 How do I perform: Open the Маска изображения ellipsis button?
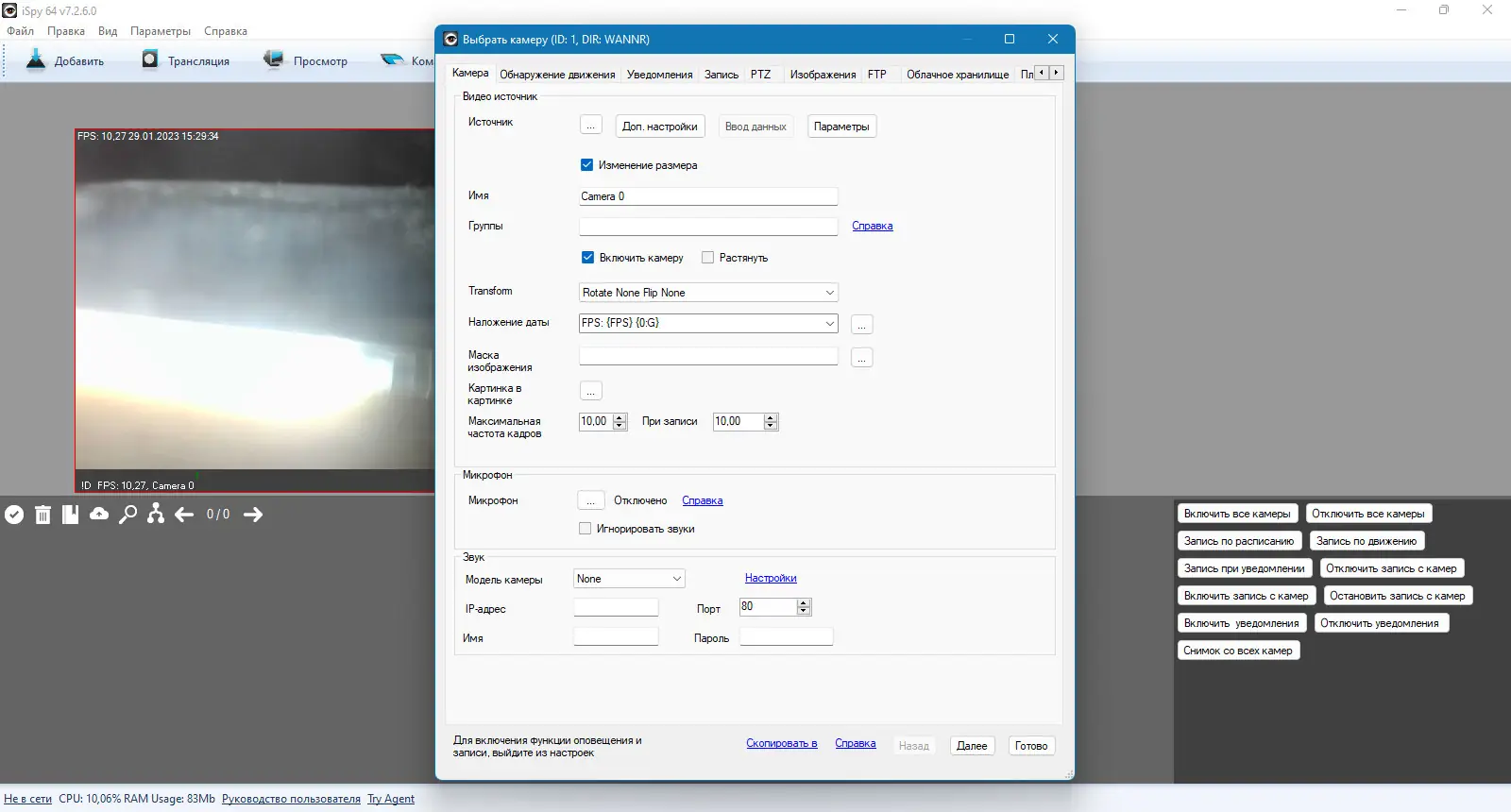(861, 358)
